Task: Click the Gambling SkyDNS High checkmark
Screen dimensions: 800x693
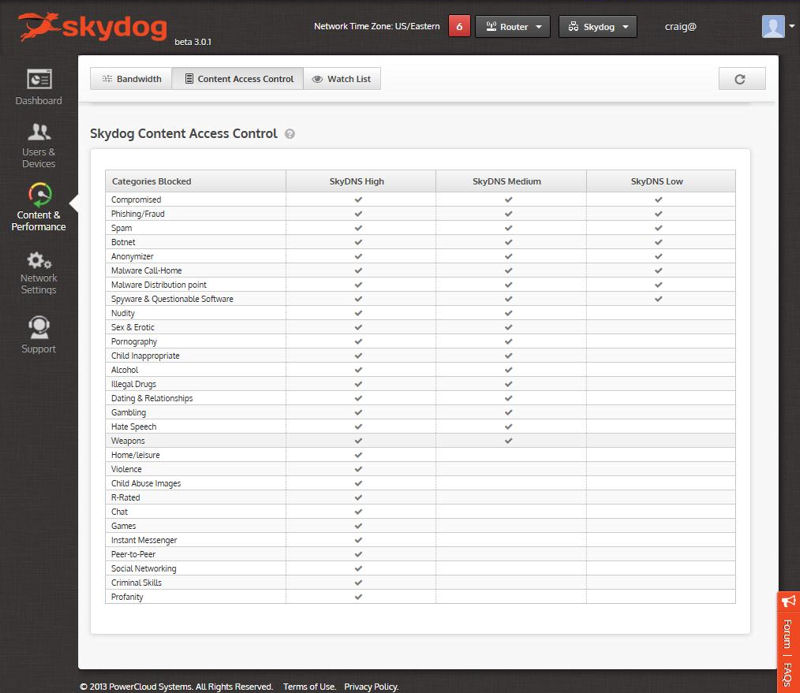Action: (x=358, y=412)
